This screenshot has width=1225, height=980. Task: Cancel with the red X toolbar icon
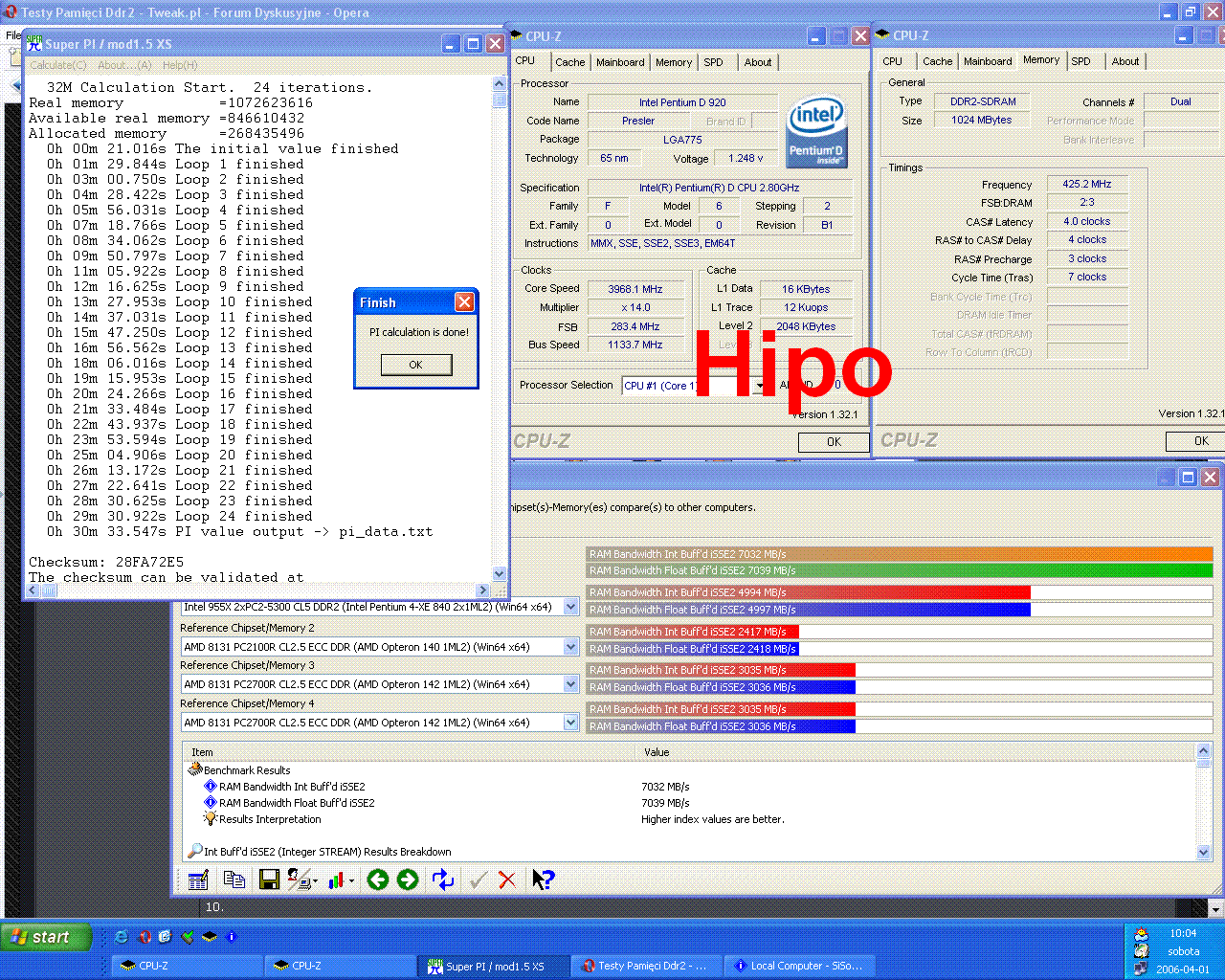(507, 880)
